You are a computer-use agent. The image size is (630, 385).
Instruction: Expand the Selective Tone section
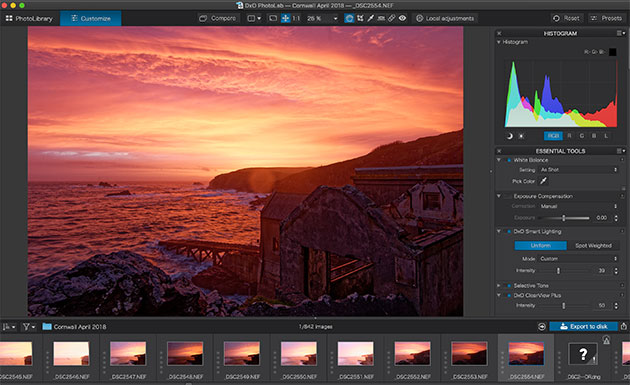tap(499, 285)
